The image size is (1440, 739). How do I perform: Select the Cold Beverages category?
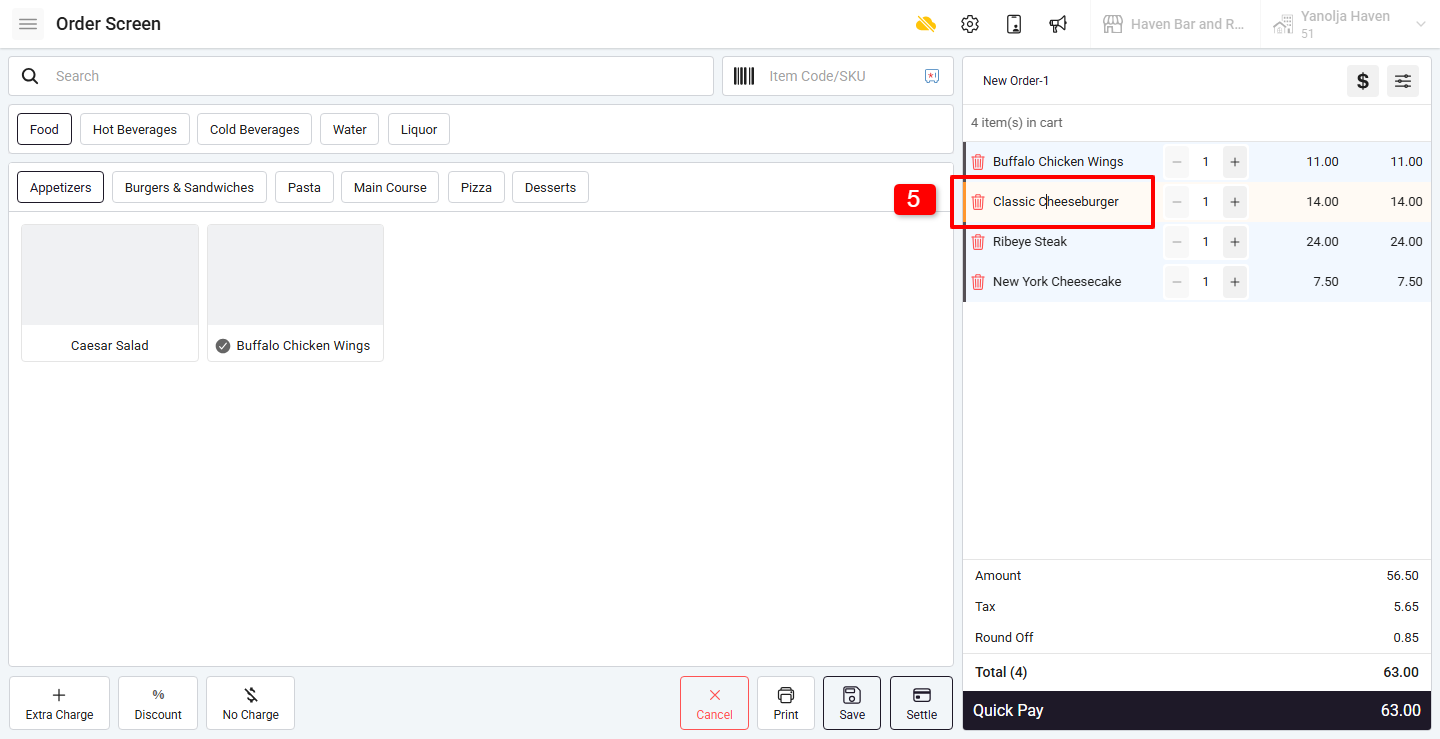pyautogui.click(x=255, y=129)
